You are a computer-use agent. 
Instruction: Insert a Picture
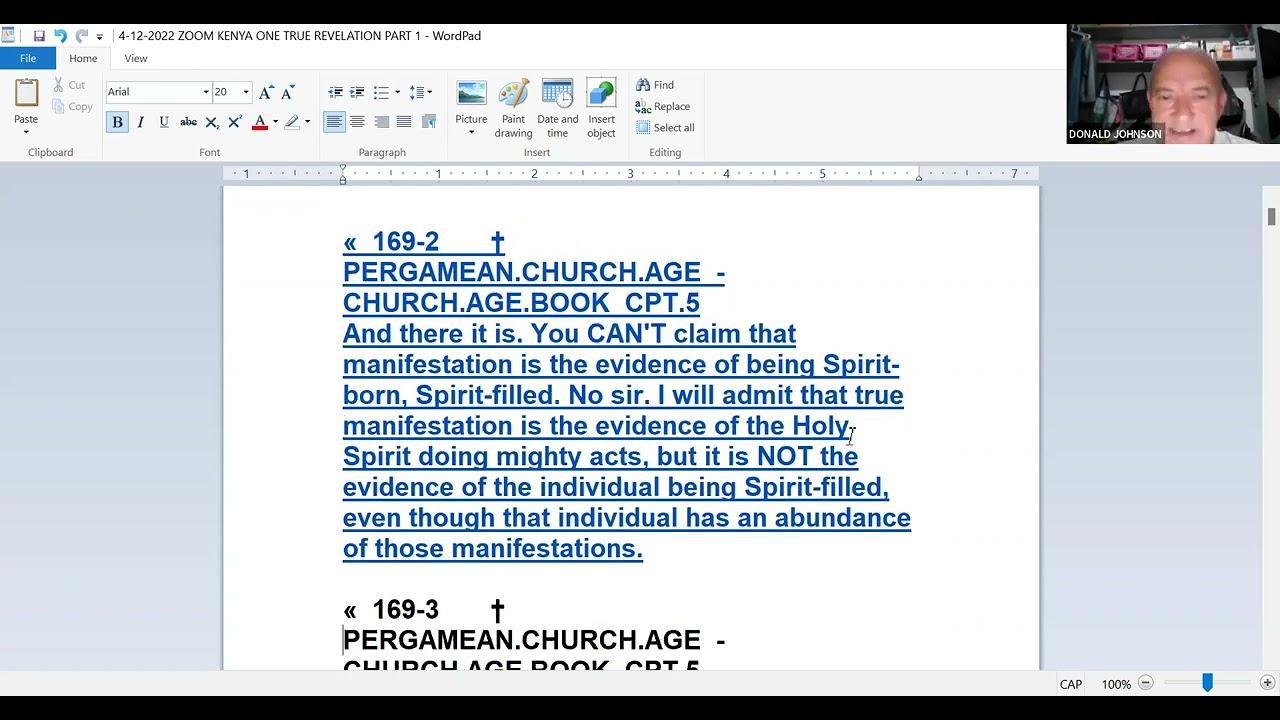pos(471,100)
